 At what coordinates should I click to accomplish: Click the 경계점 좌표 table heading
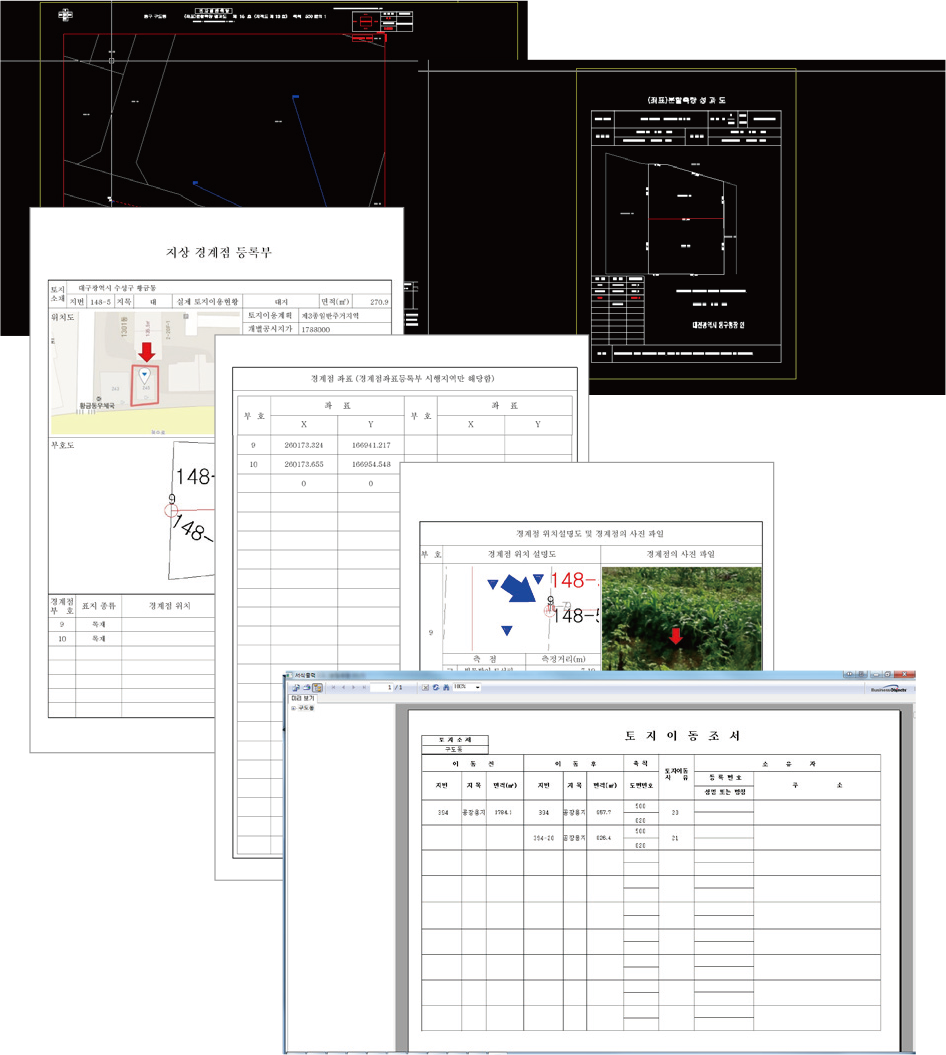(x=402, y=379)
